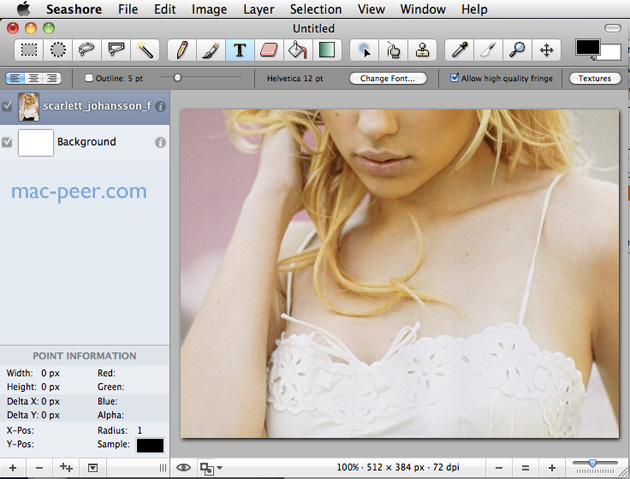
Task: Pick the Paint Bucket tool
Action: (297, 49)
